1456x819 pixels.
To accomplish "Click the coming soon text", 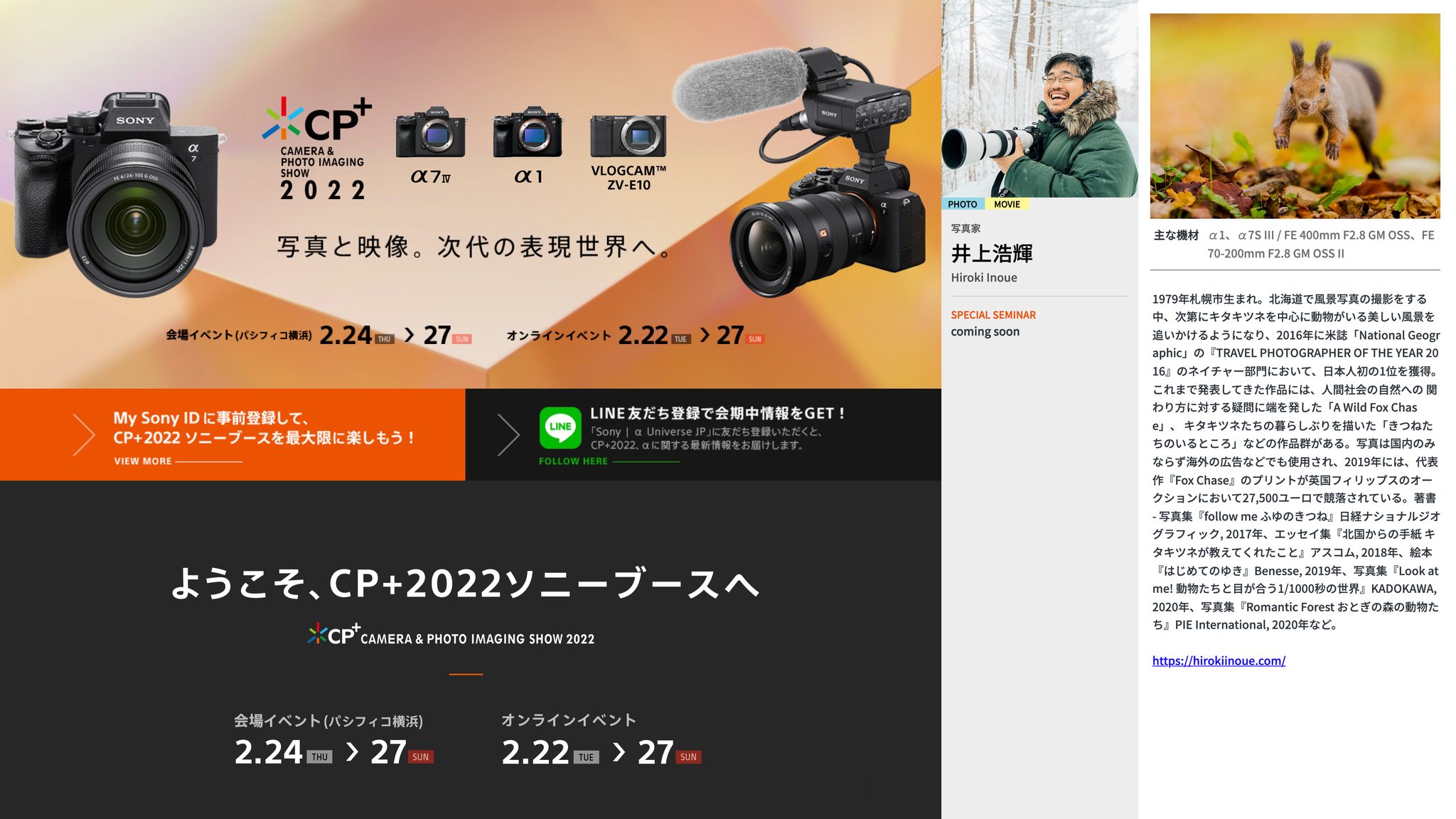I will [985, 332].
